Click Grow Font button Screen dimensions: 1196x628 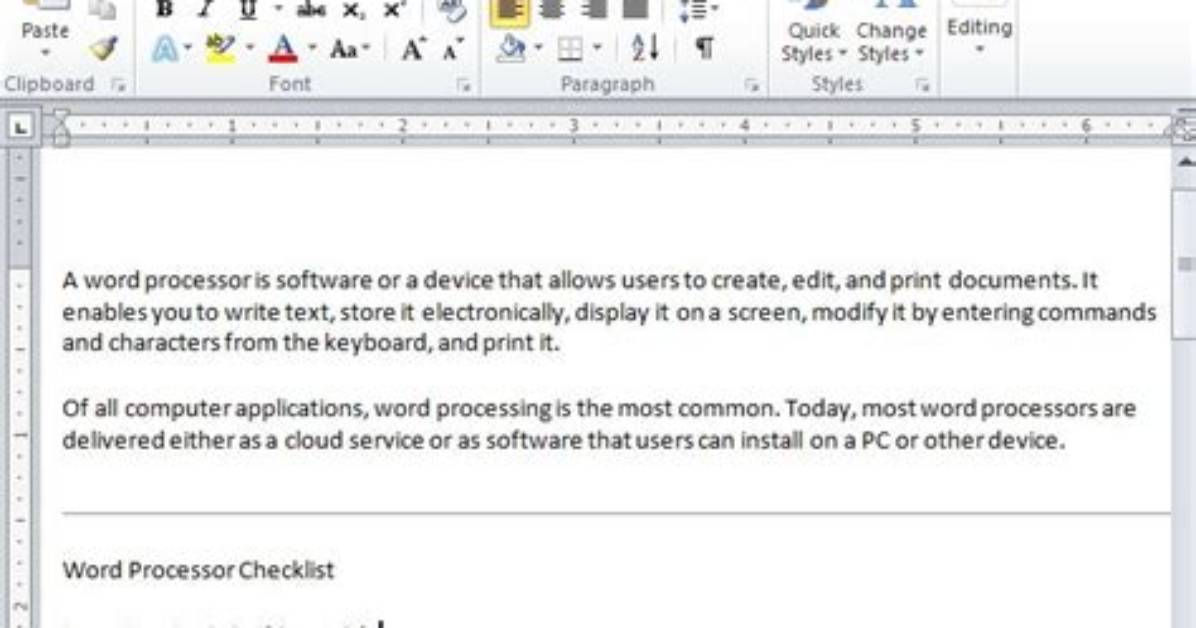point(413,50)
